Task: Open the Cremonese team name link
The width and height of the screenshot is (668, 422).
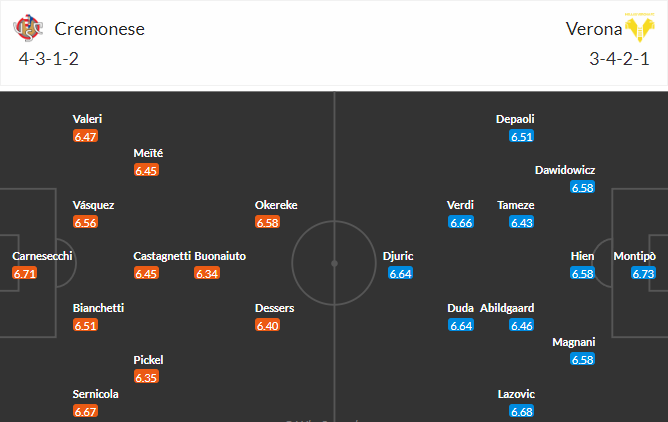Action: click(100, 29)
